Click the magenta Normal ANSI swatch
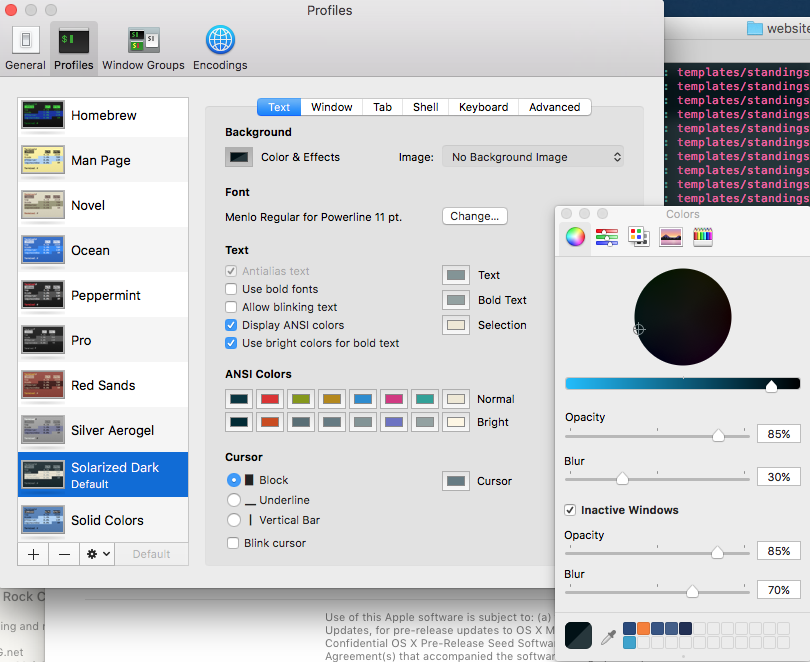The image size is (810, 662). 394,399
